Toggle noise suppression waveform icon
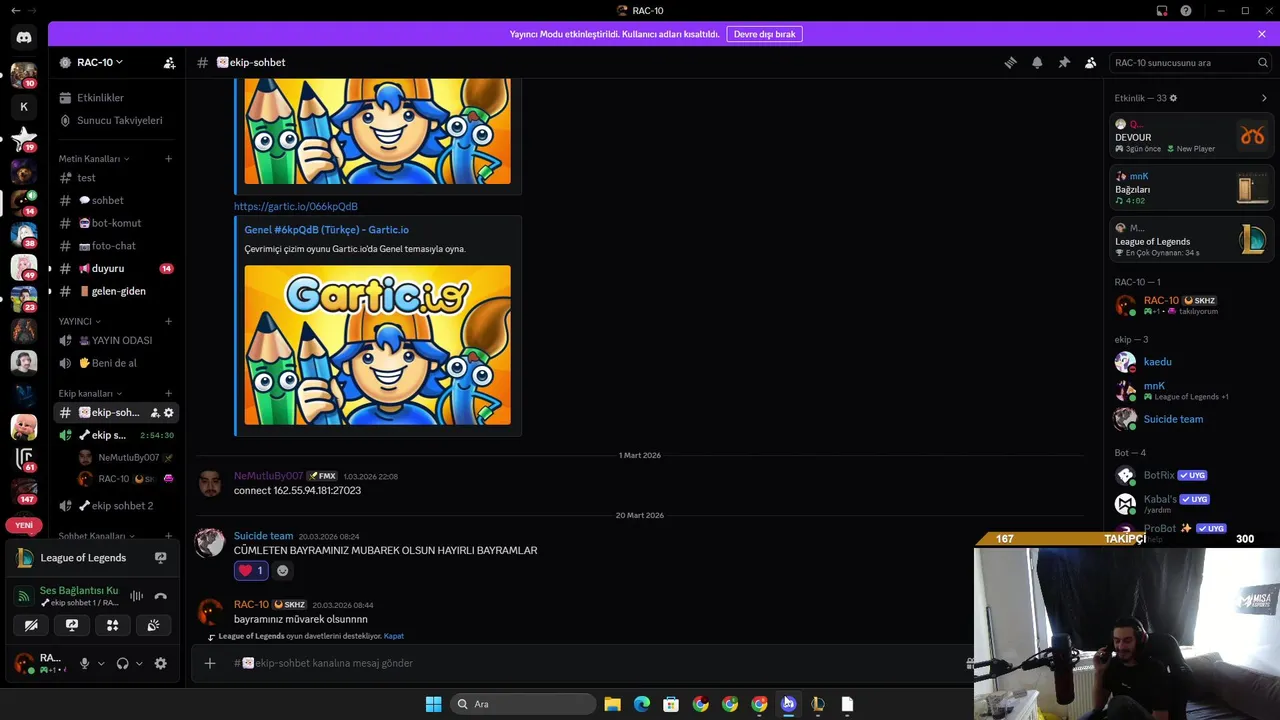 [x=137, y=596]
